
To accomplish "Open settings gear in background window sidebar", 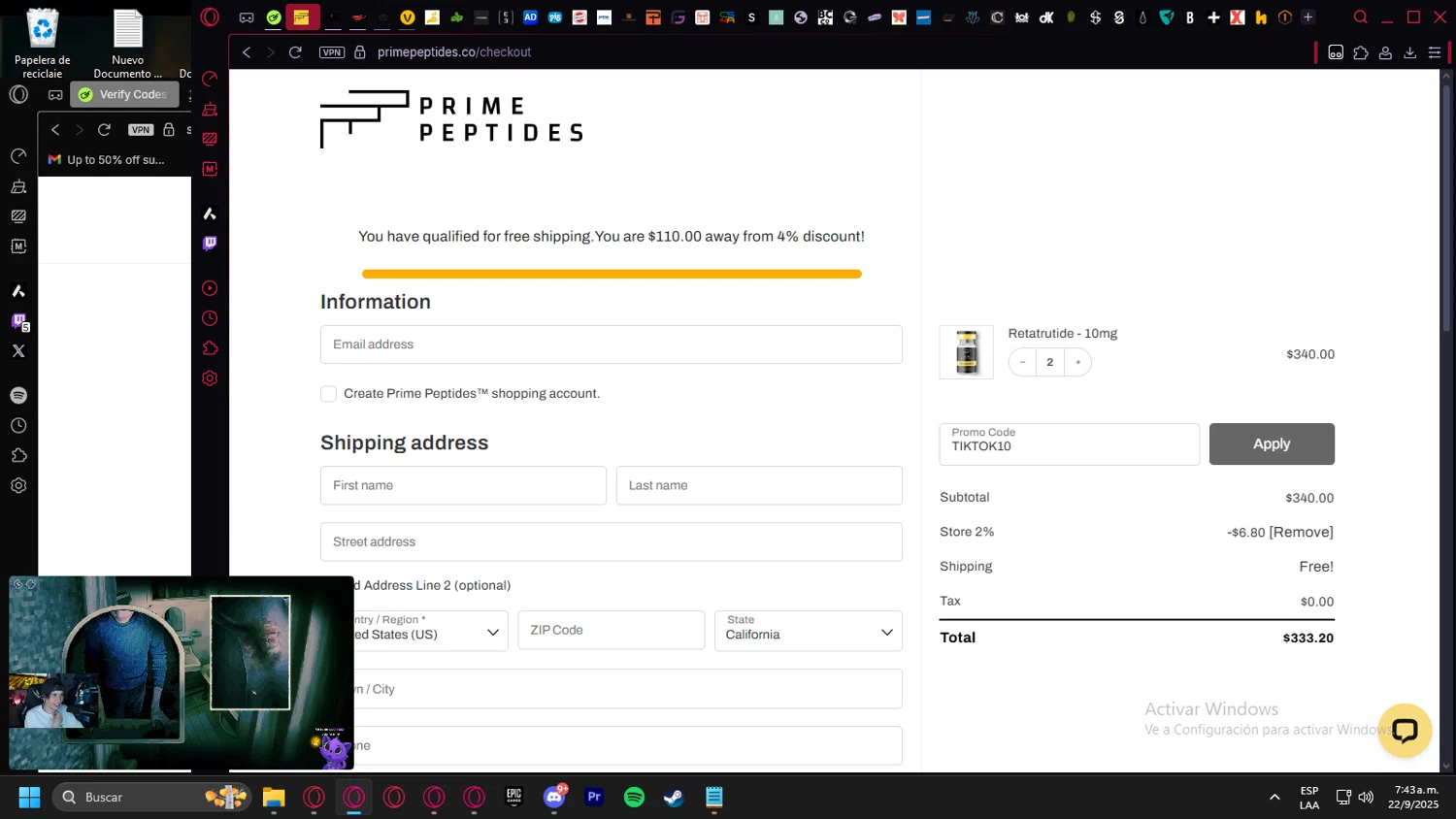I will tap(18, 486).
